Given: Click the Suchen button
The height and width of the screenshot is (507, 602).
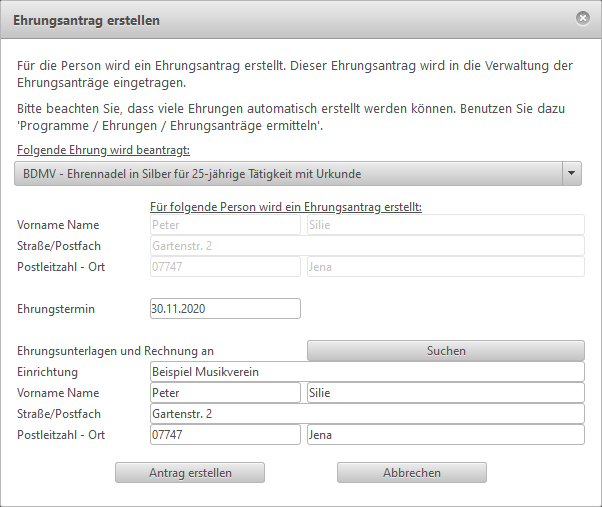Looking at the screenshot, I should pos(446,350).
